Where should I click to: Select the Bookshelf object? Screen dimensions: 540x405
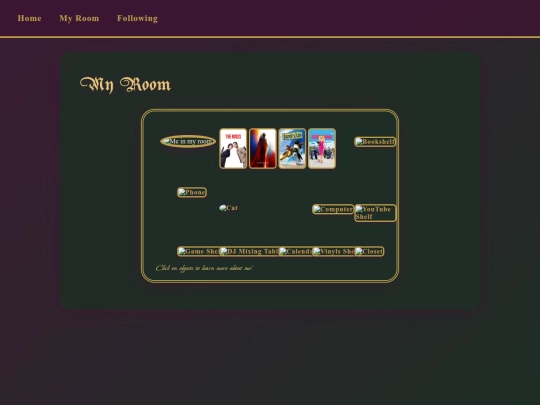point(375,142)
